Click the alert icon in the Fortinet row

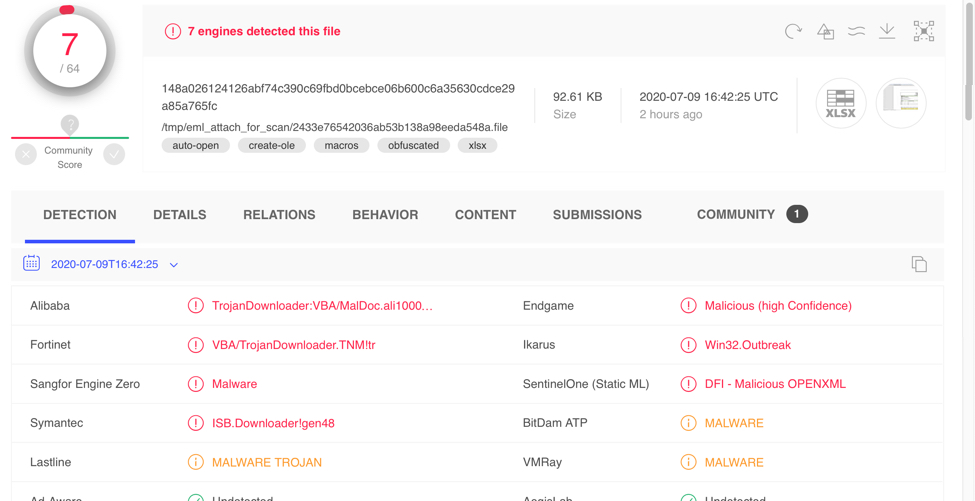coord(195,344)
